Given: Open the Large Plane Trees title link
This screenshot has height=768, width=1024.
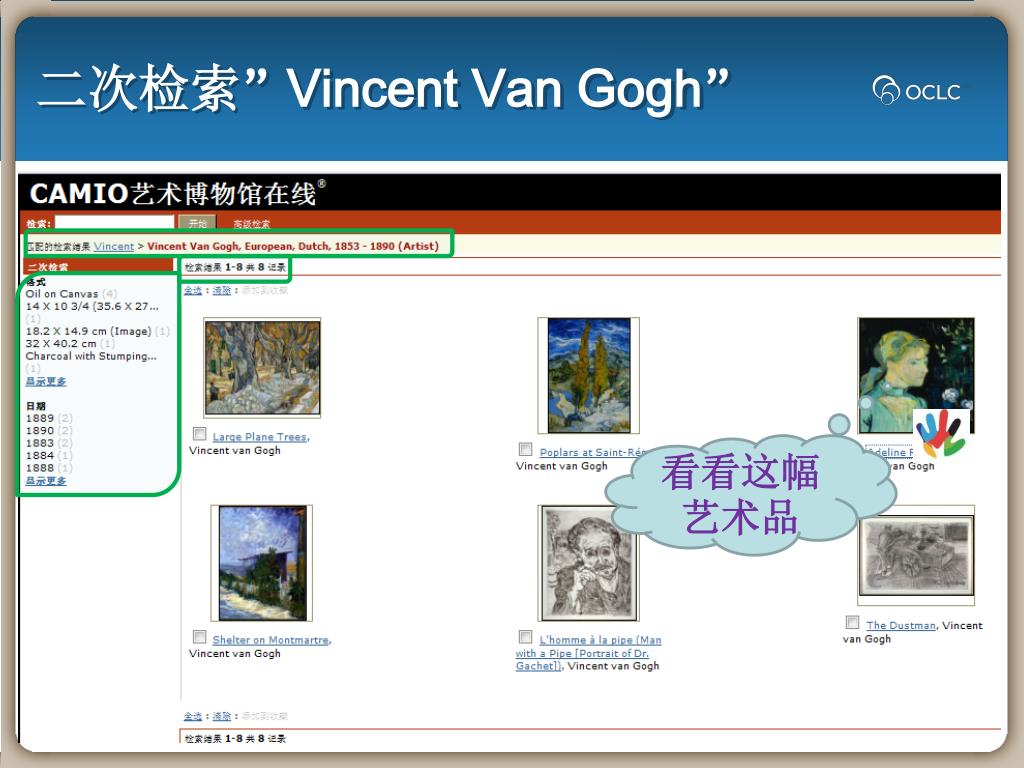Looking at the screenshot, I should (261, 437).
